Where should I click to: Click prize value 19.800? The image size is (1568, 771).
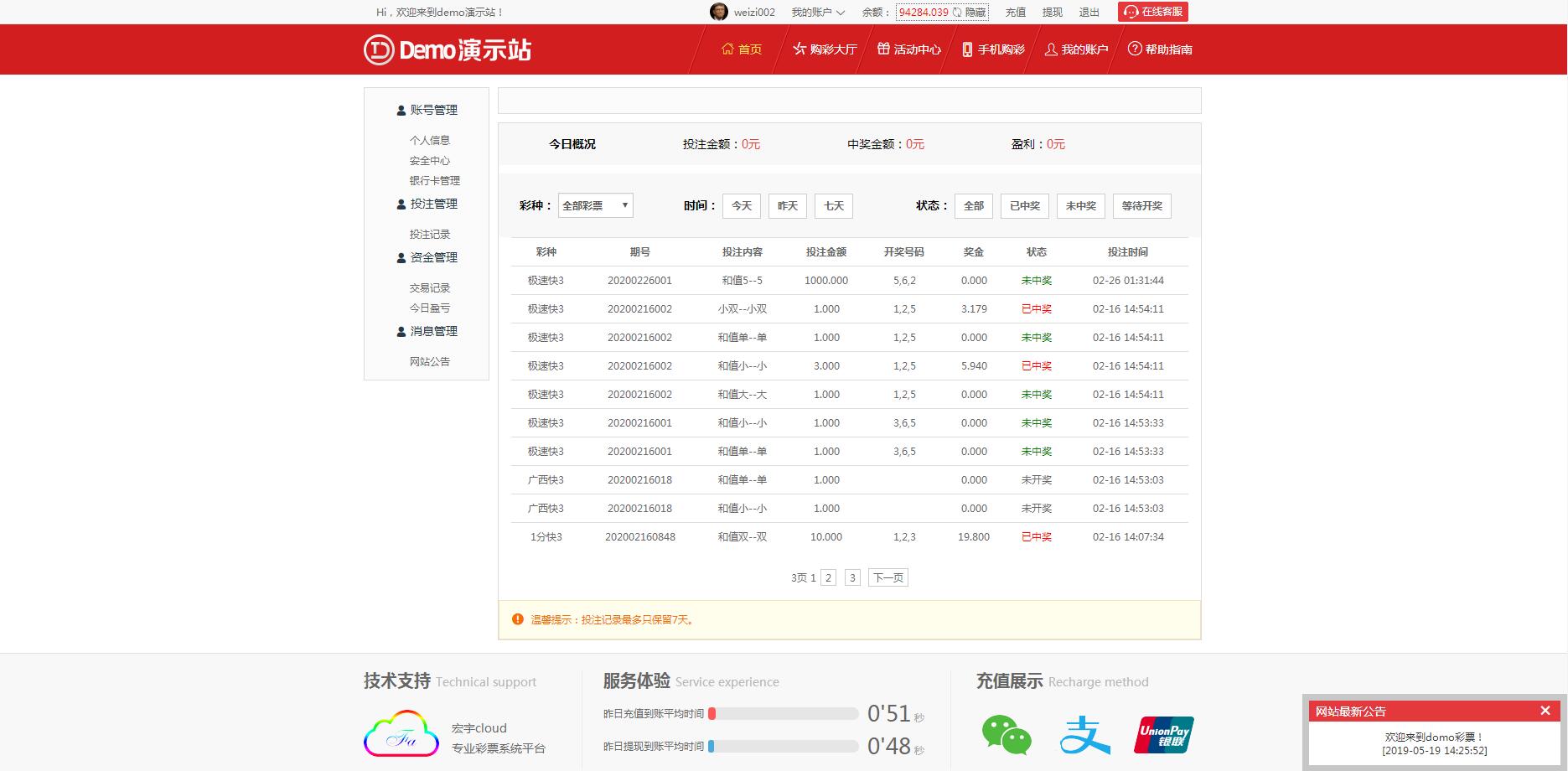coord(974,537)
